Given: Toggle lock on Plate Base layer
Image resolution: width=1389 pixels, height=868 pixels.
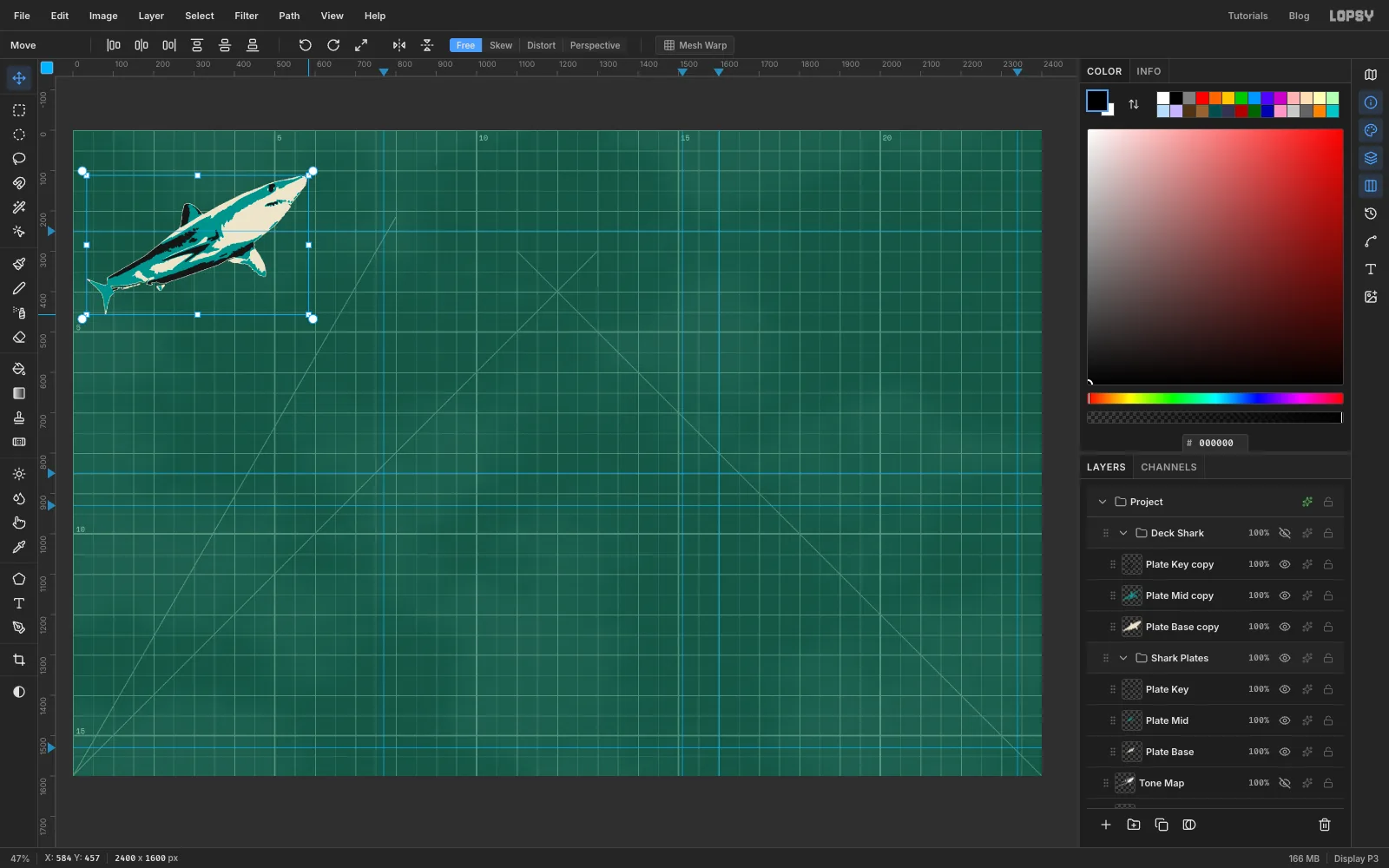Looking at the screenshot, I should point(1328,752).
